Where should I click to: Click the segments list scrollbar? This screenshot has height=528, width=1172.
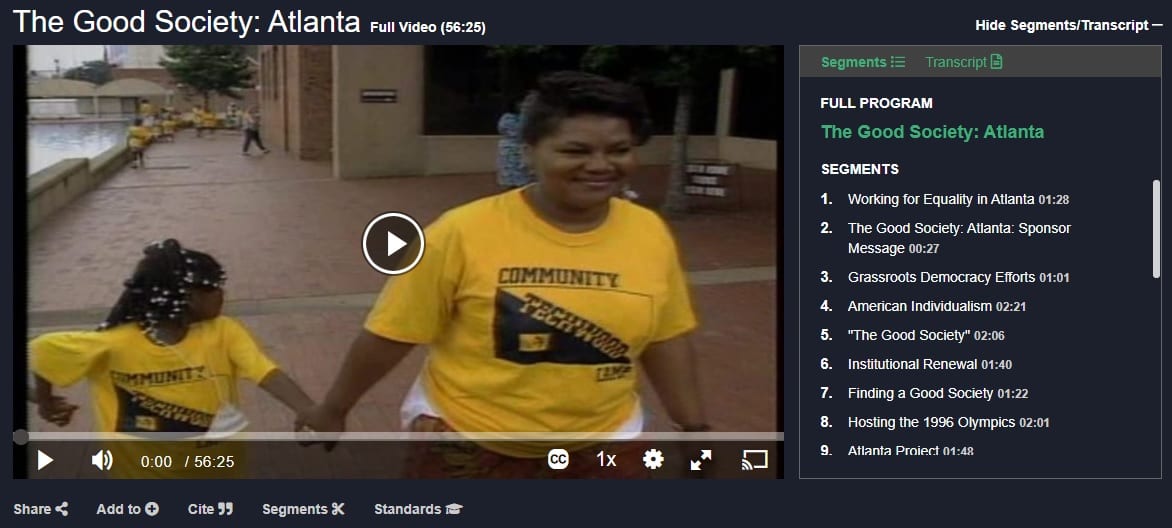1157,229
